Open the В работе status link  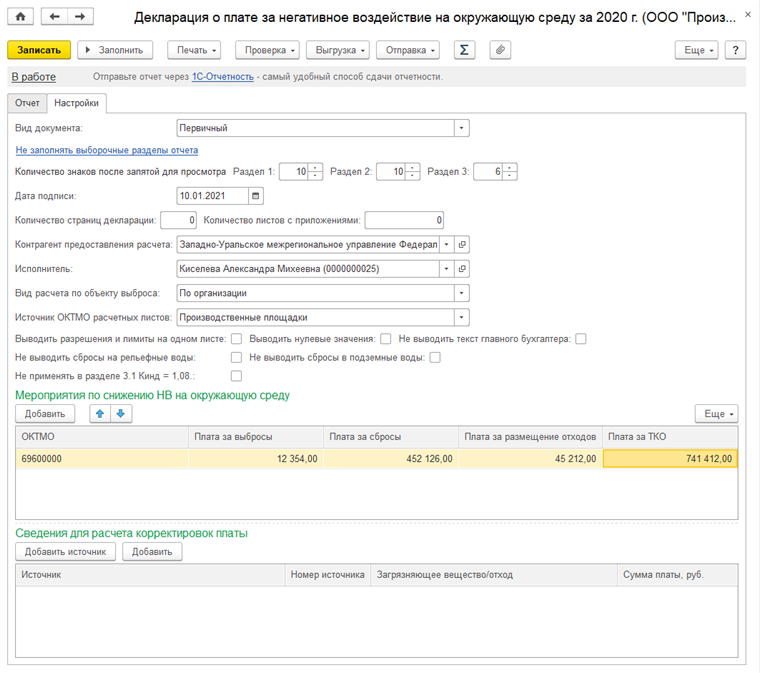pos(34,77)
